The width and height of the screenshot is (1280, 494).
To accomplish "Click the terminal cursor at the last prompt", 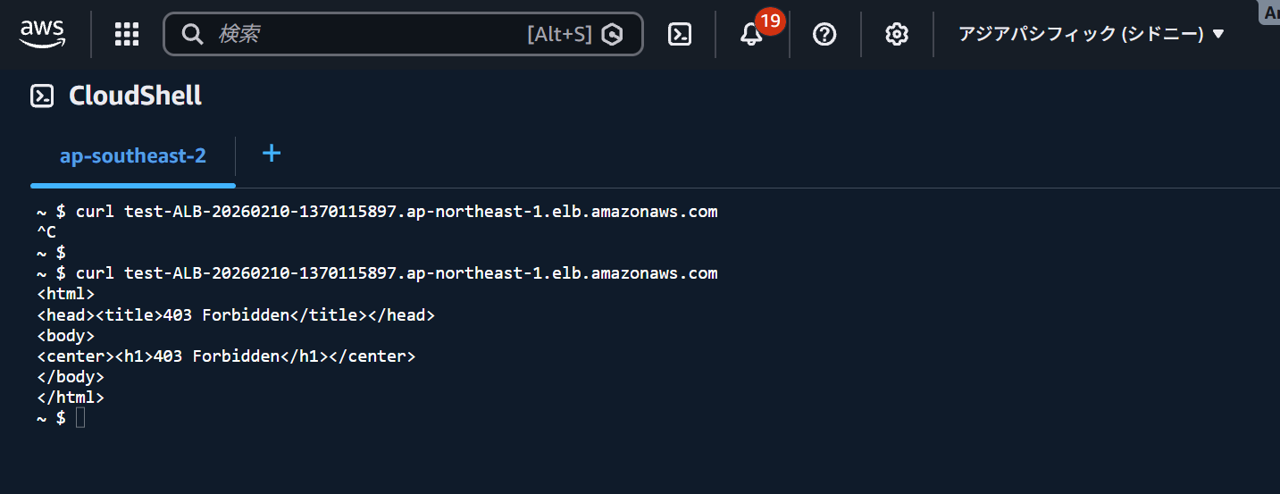I will (x=81, y=418).
